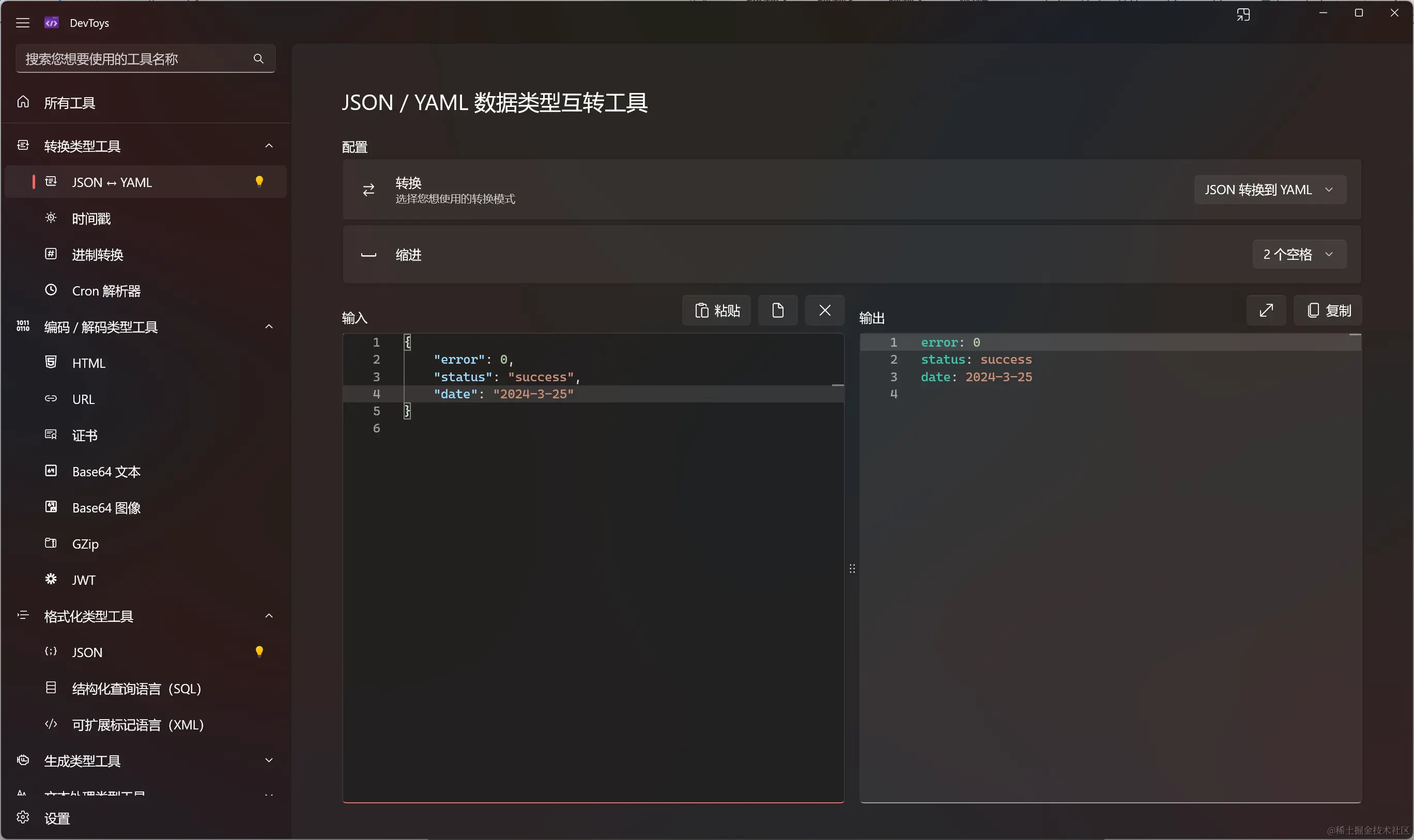Click the settings gear icon
This screenshot has width=1414, height=840.
23,817
